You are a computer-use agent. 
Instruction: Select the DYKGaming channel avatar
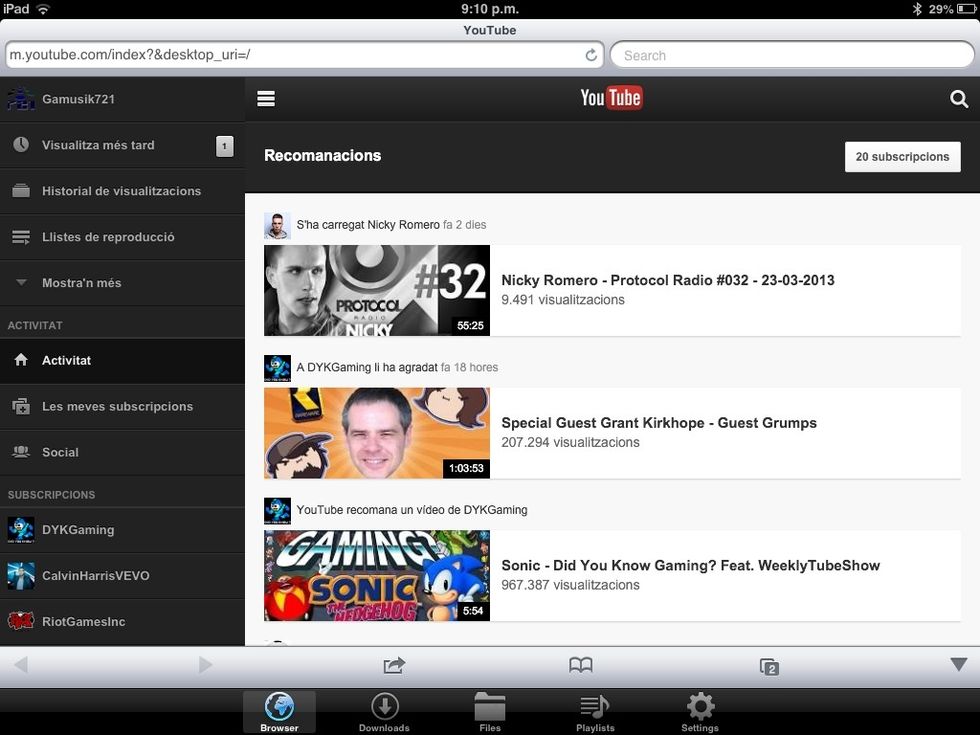(x=22, y=529)
